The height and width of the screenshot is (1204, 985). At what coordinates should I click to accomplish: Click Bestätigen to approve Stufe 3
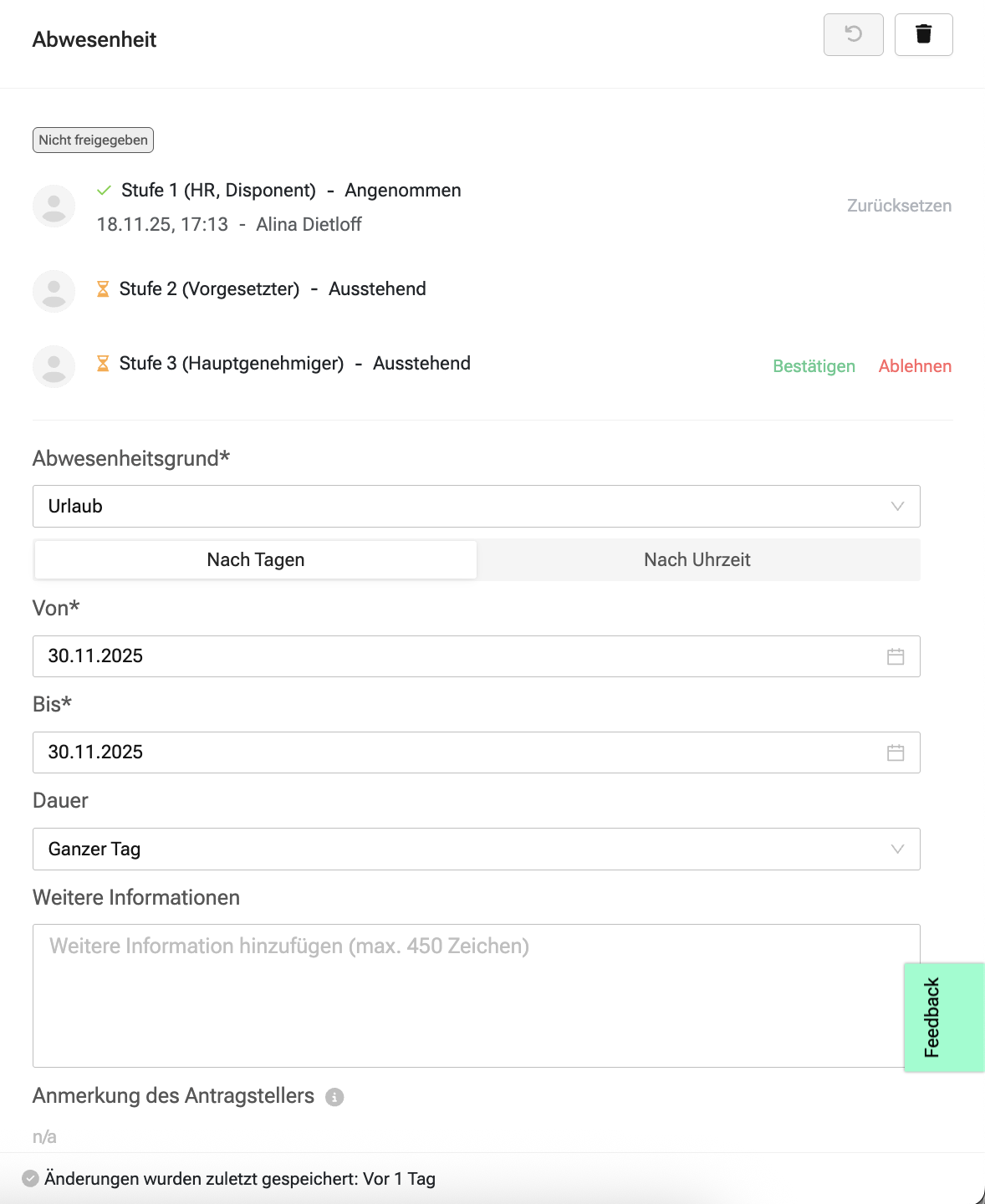[814, 366]
